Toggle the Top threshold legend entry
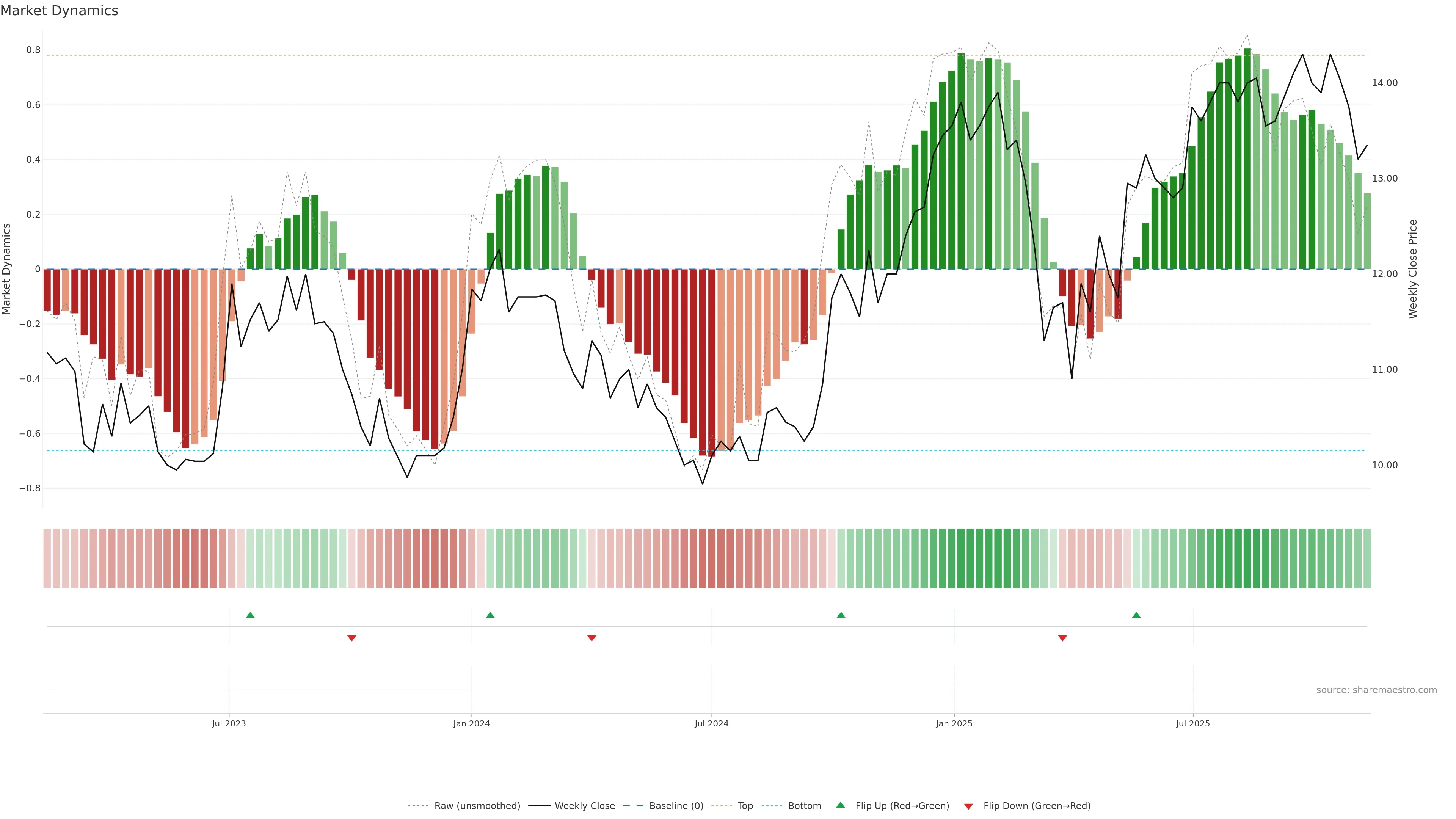This screenshot has height=819, width=1456. click(745, 806)
